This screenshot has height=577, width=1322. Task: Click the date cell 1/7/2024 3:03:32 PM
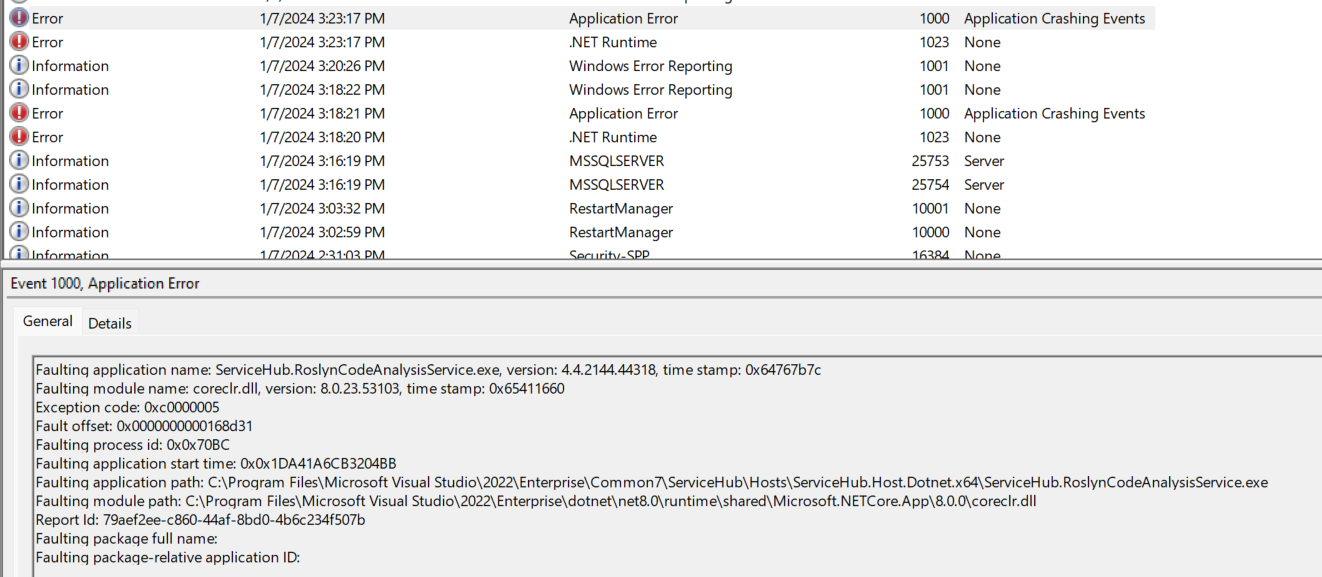click(x=322, y=208)
